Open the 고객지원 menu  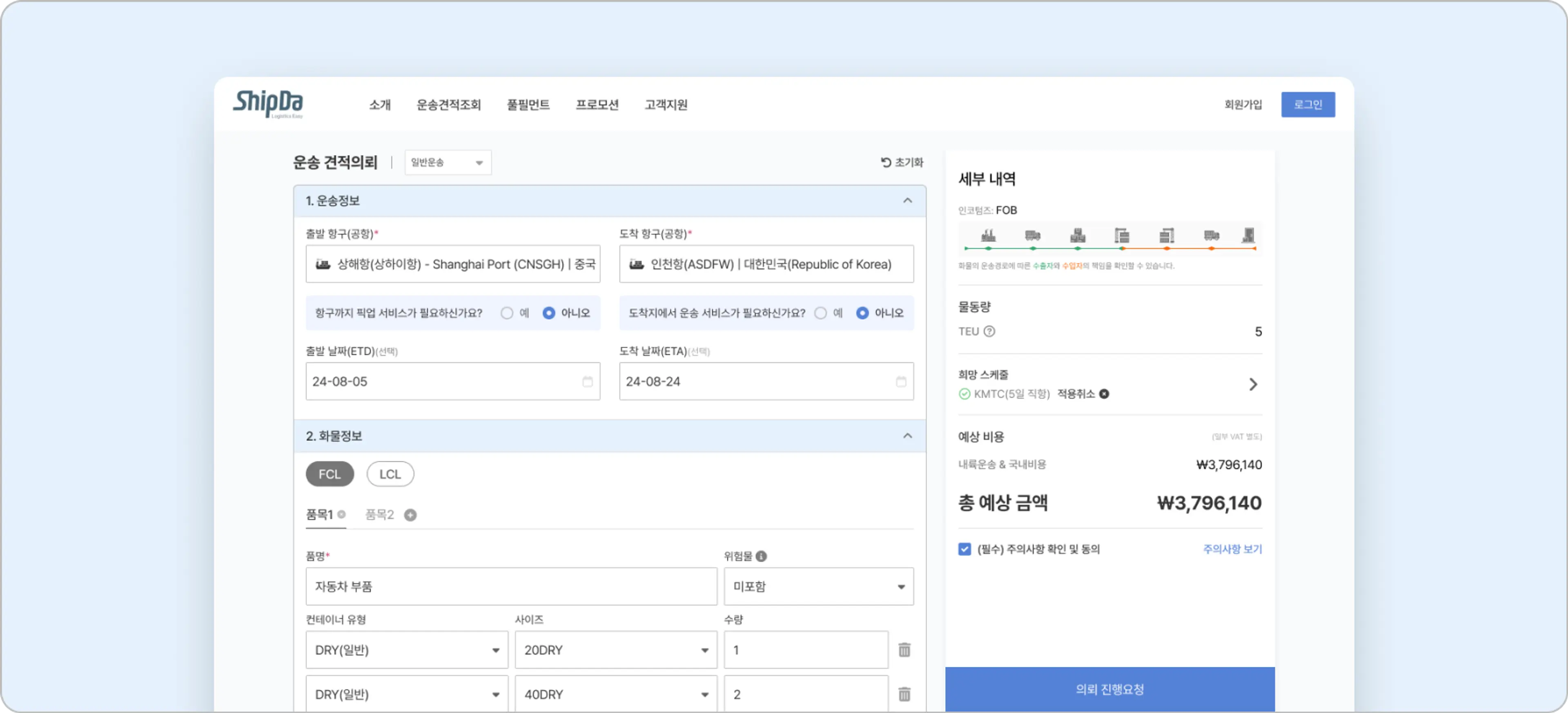click(666, 105)
